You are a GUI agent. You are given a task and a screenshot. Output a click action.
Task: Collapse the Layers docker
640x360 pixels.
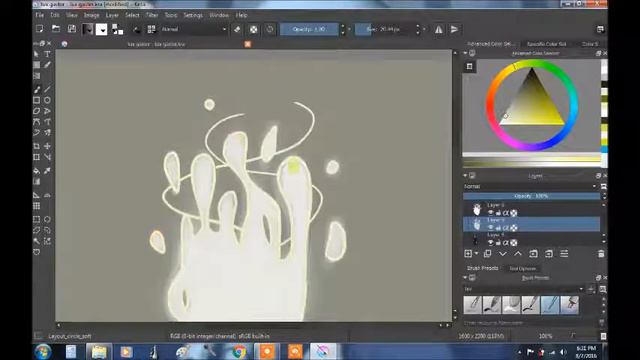point(465,176)
